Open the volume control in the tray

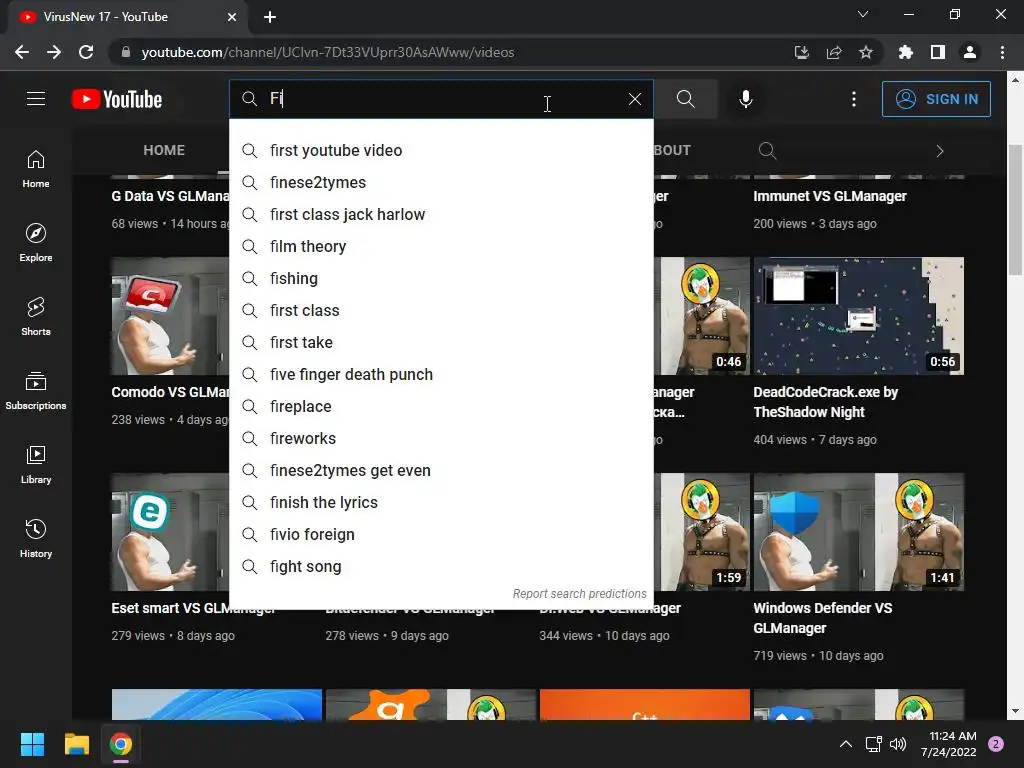[899, 744]
